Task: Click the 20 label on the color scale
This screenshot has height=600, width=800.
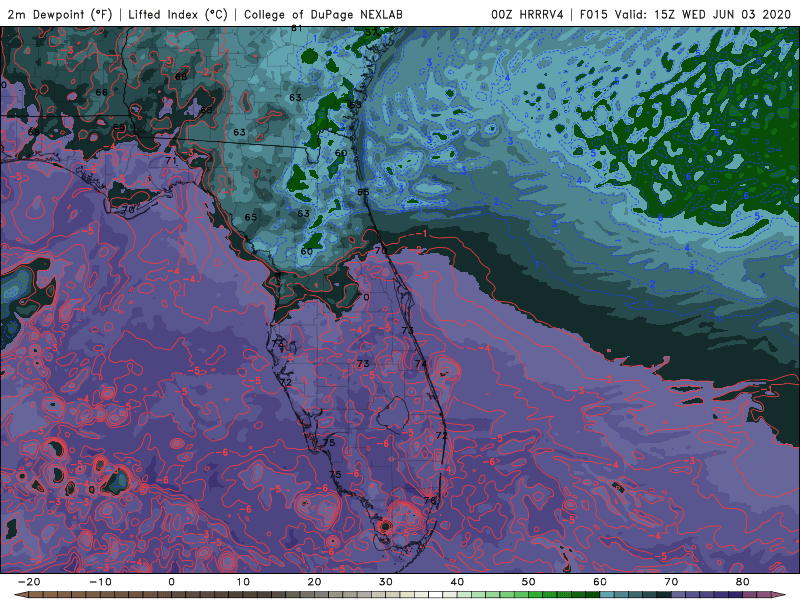Action: pos(314,582)
